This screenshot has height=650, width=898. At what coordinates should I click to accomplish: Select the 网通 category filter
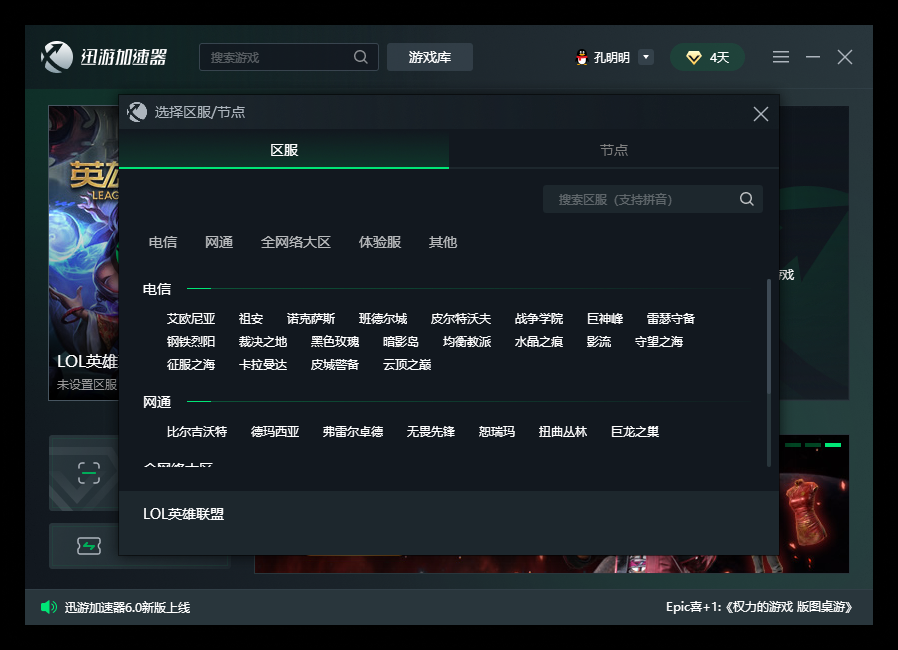pyautogui.click(x=219, y=242)
